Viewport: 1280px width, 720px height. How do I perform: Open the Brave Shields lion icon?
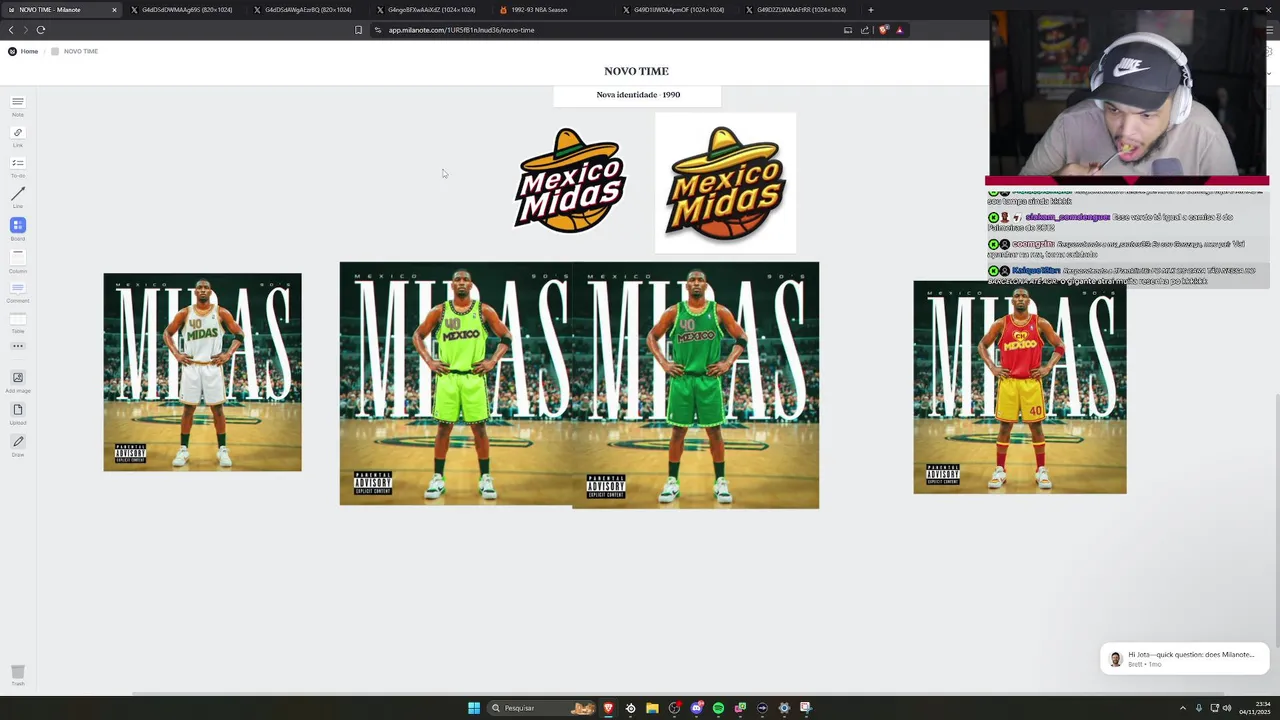[x=883, y=30]
